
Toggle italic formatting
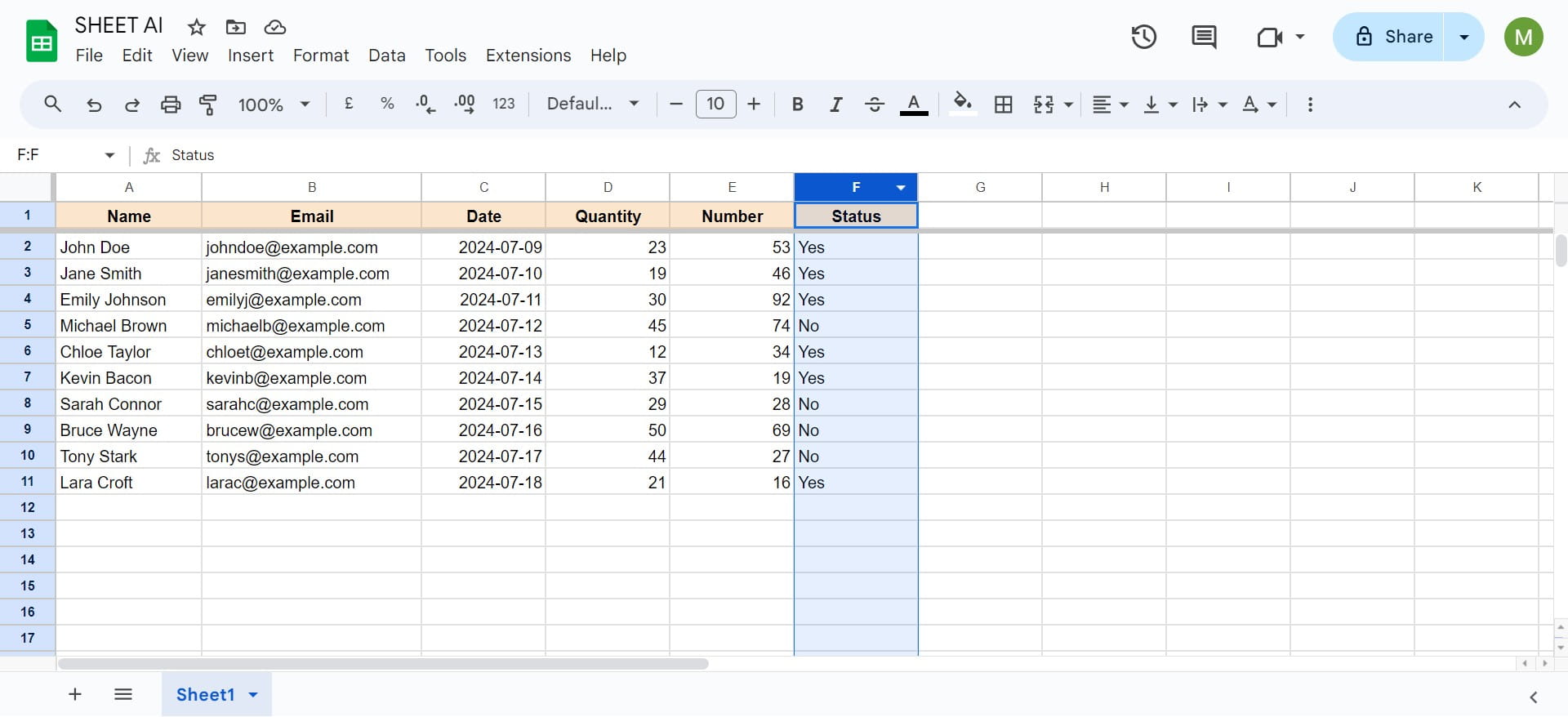(x=835, y=105)
